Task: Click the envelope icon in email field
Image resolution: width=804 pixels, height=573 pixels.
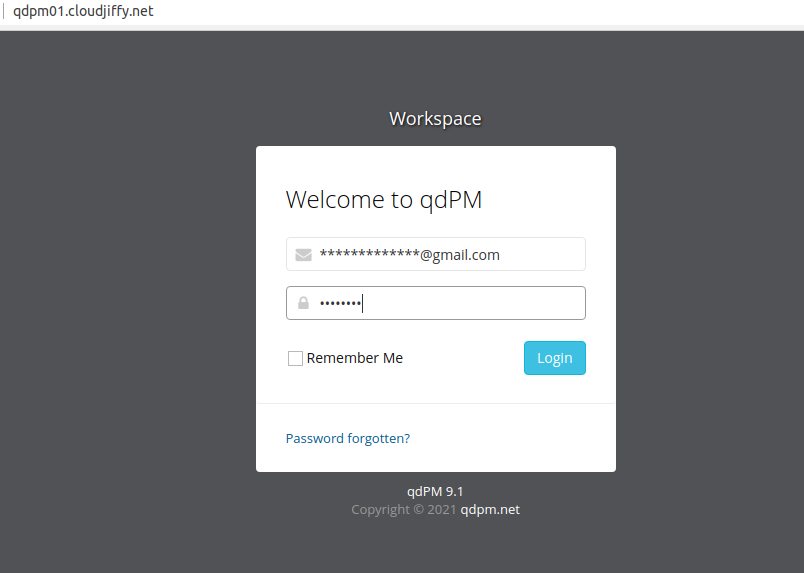Action: point(303,255)
